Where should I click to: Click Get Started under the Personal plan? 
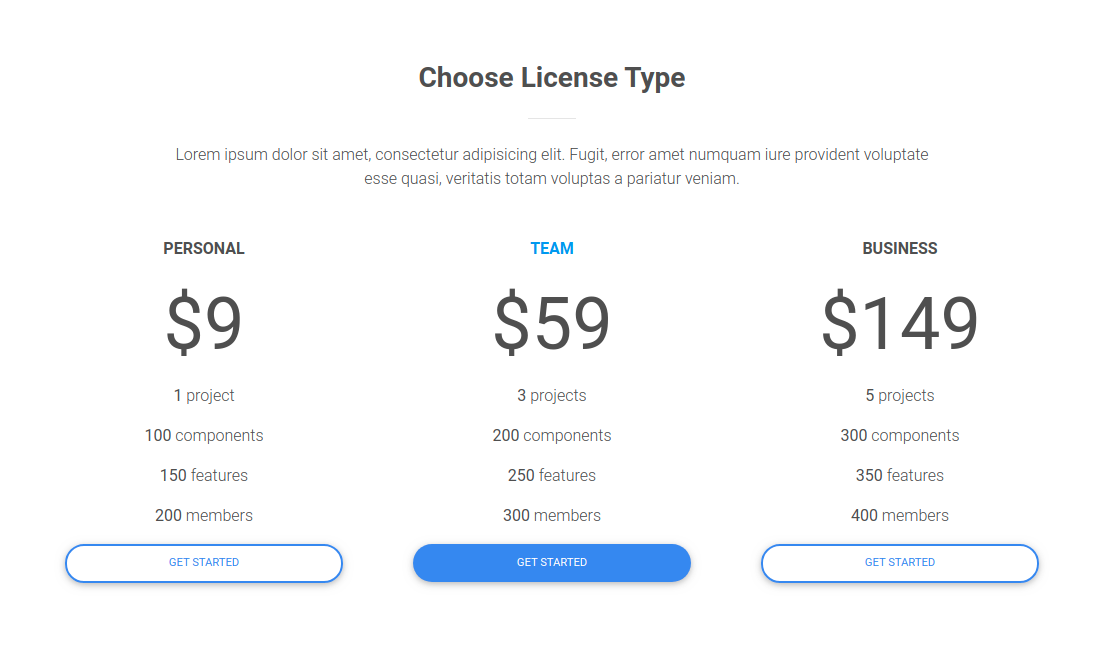click(x=204, y=563)
